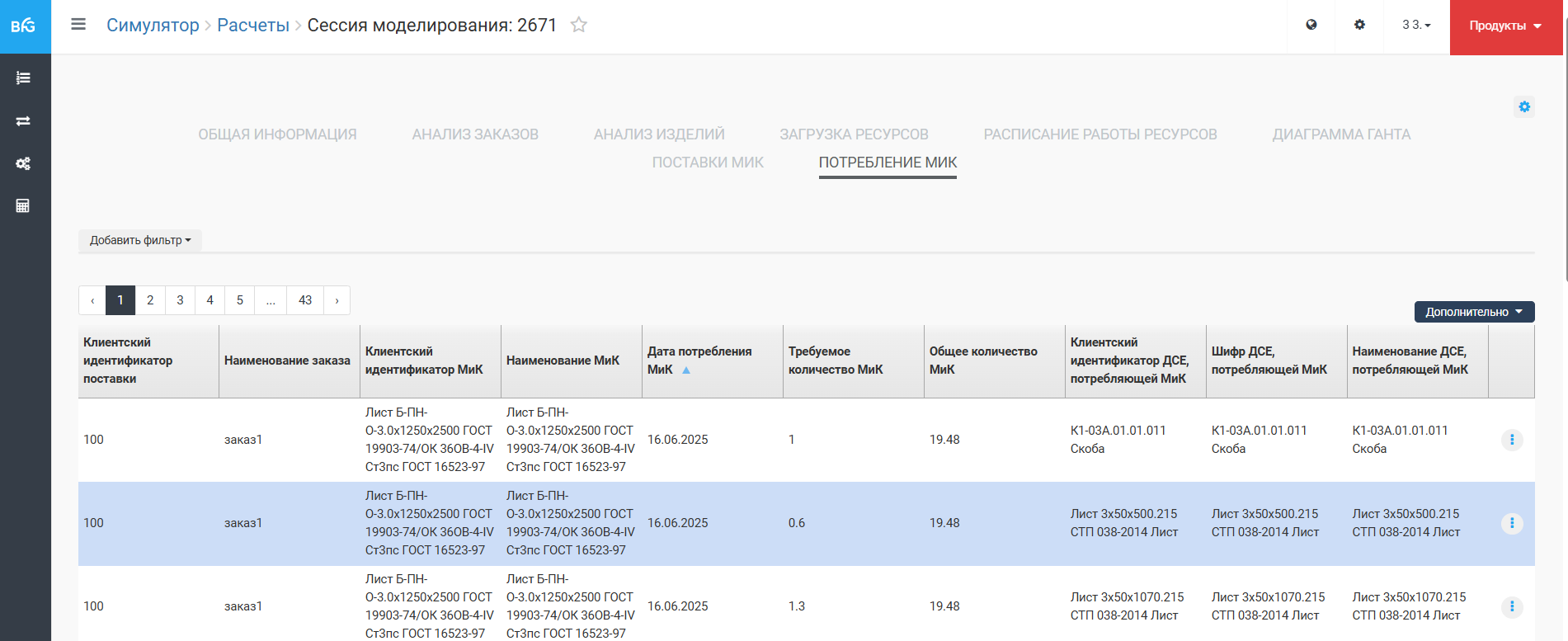Open row actions for K1-03A.01.01.011 Скоба
Screen dimensions: 1568x641
tap(1512, 440)
